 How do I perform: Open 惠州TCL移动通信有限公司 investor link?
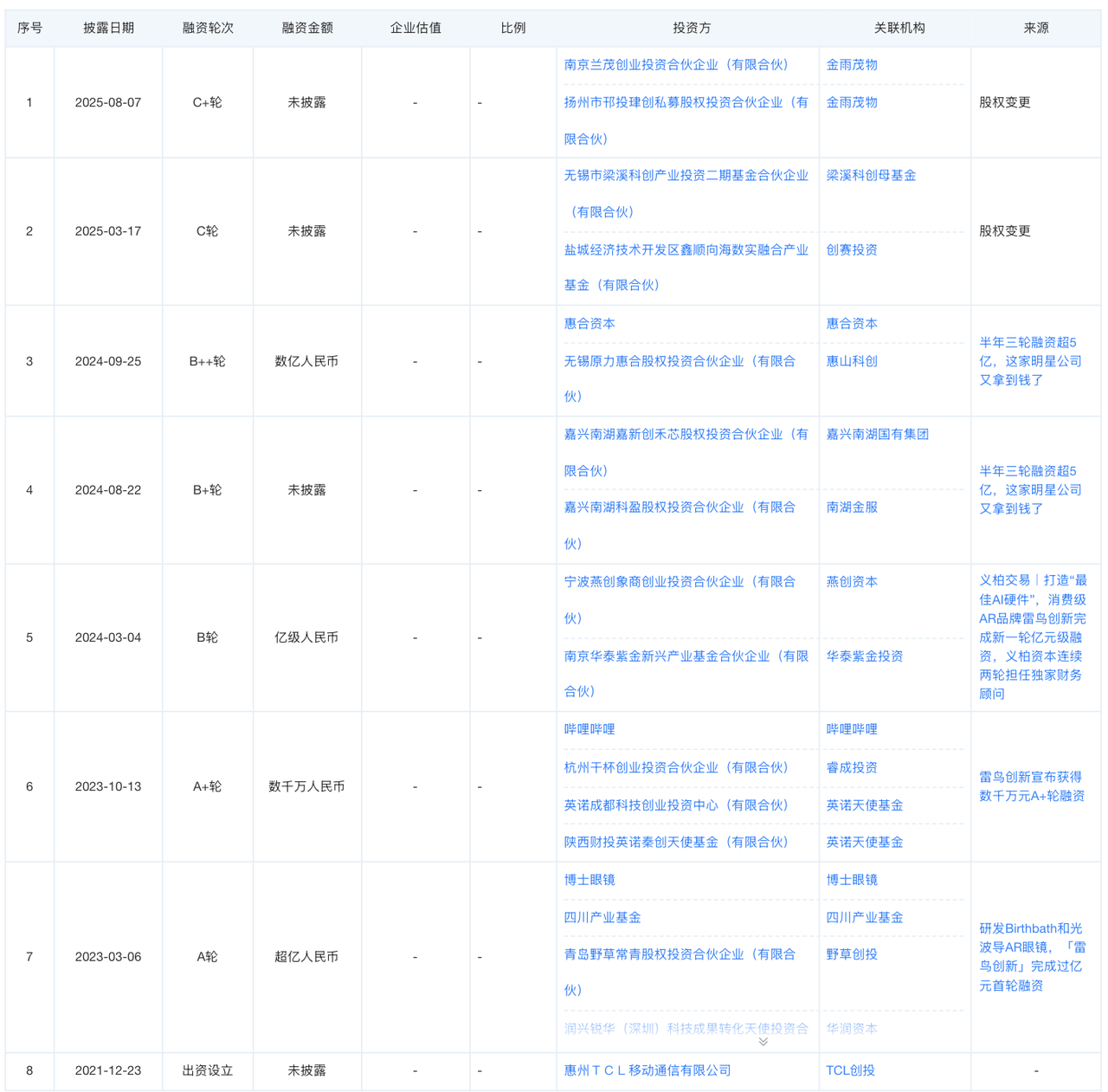647,1070
